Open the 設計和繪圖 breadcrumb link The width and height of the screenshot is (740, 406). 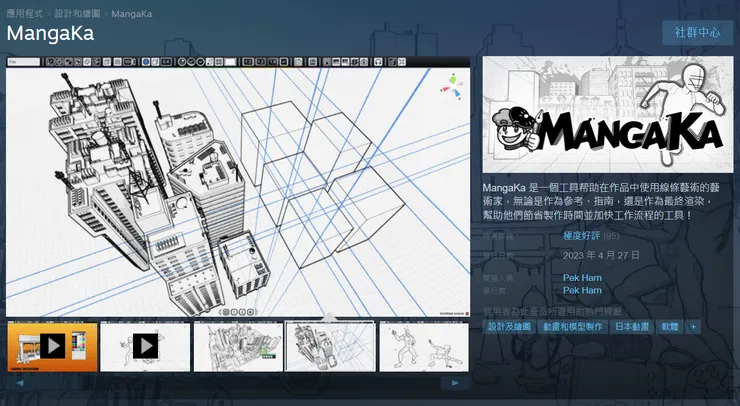[77, 14]
